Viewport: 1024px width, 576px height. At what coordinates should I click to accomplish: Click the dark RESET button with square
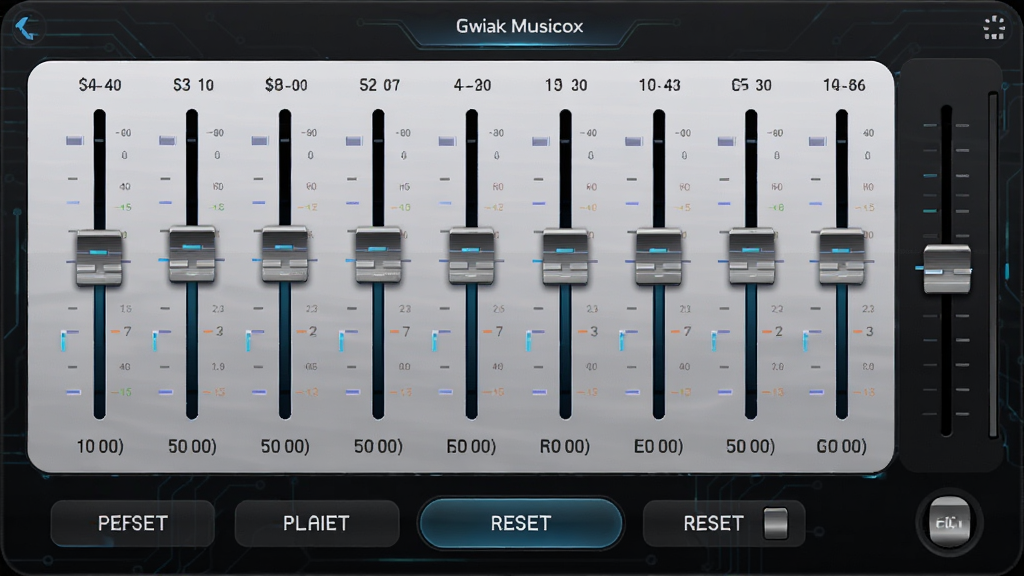pyautogui.click(x=724, y=523)
